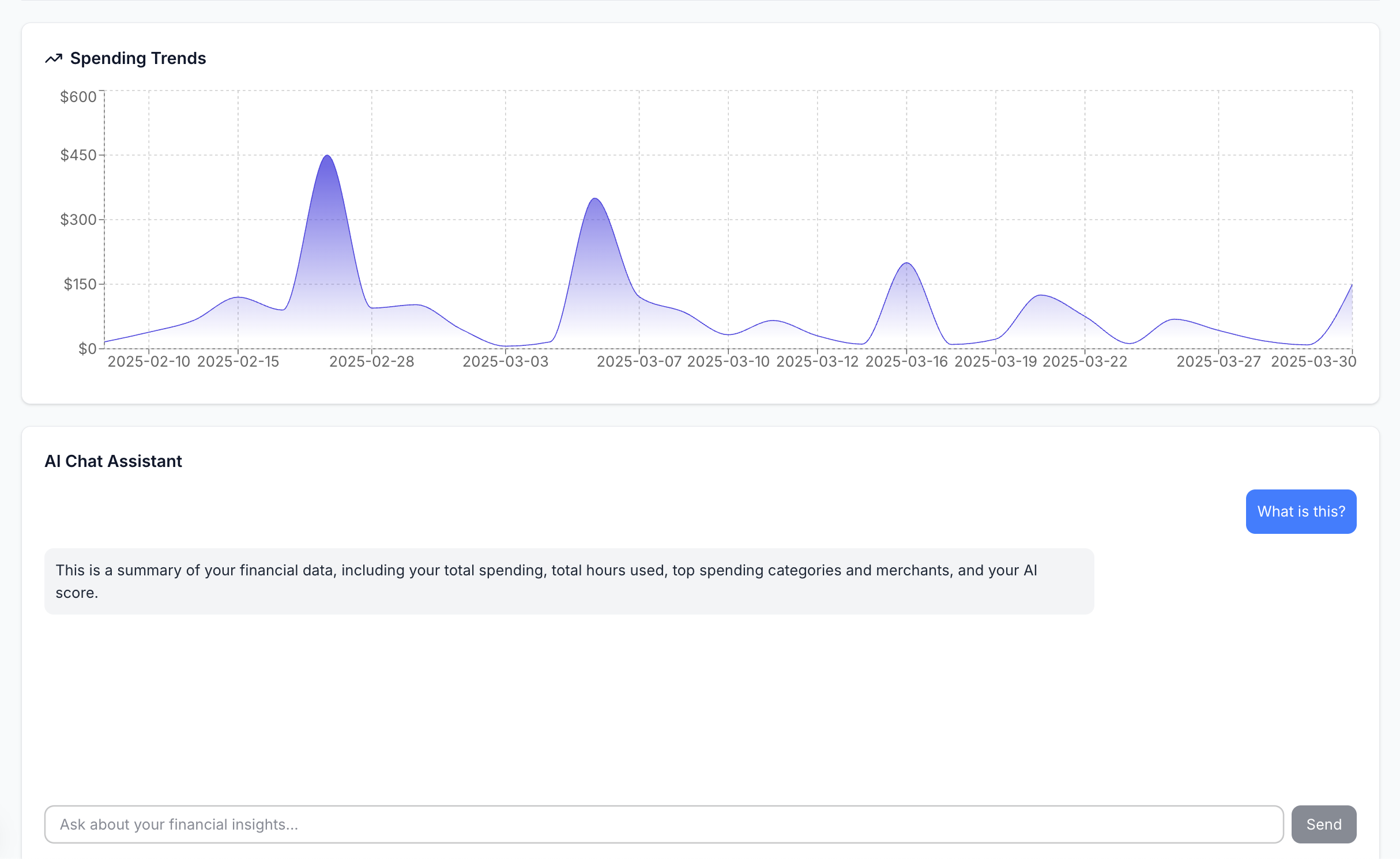Click the $300 y-axis label
Viewport: 1400px width, 859px height.
78,220
